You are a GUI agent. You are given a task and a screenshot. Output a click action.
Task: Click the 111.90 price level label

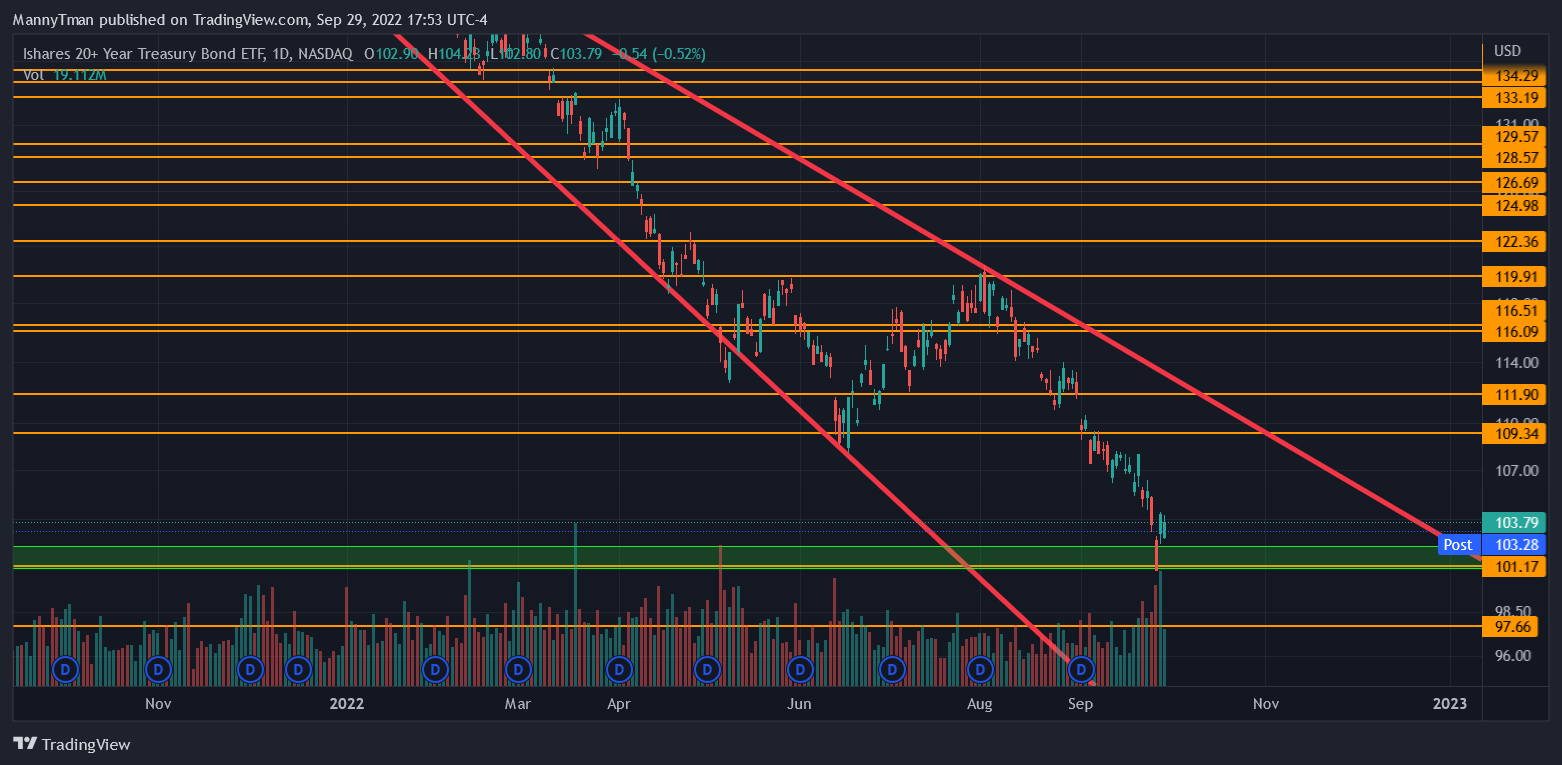pos(1514,395)
